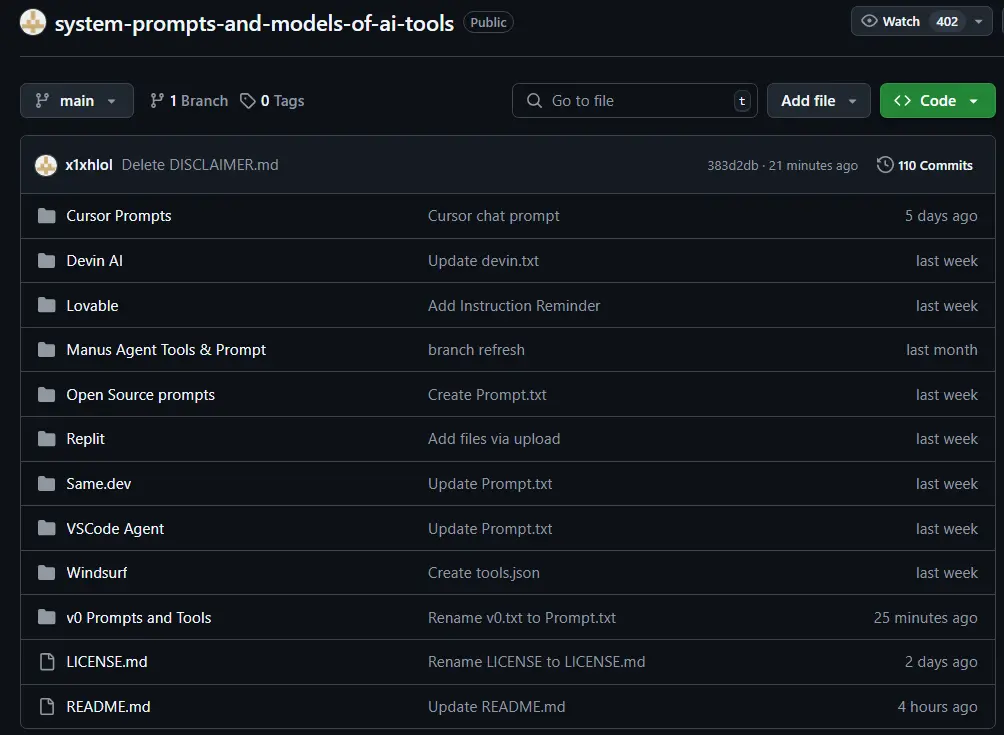Open the main branch selector dropdown
The image size is (1004, 735).
pyautogui.click(x=77, y=101)
